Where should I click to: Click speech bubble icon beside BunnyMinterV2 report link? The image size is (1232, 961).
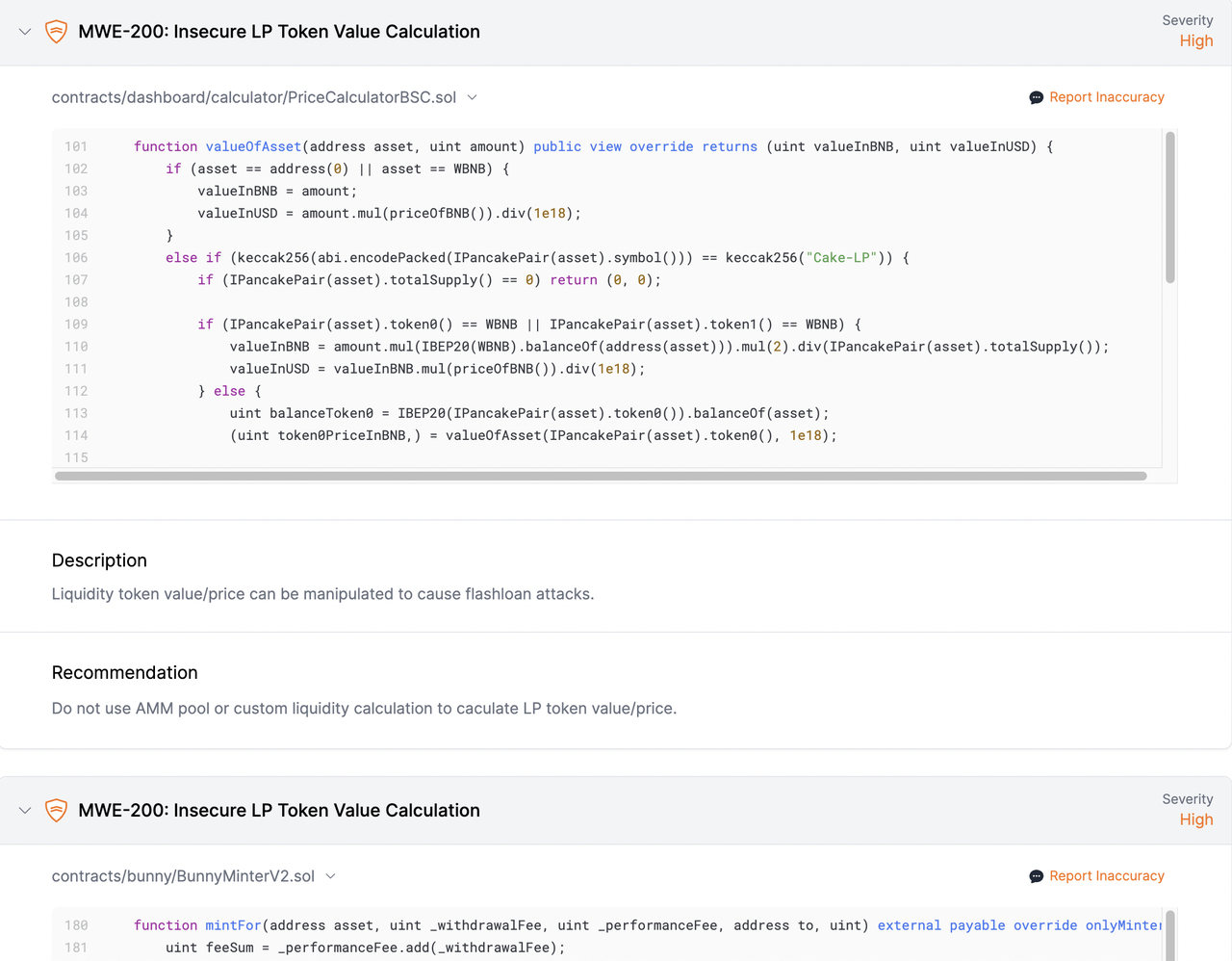point(1037,876)
